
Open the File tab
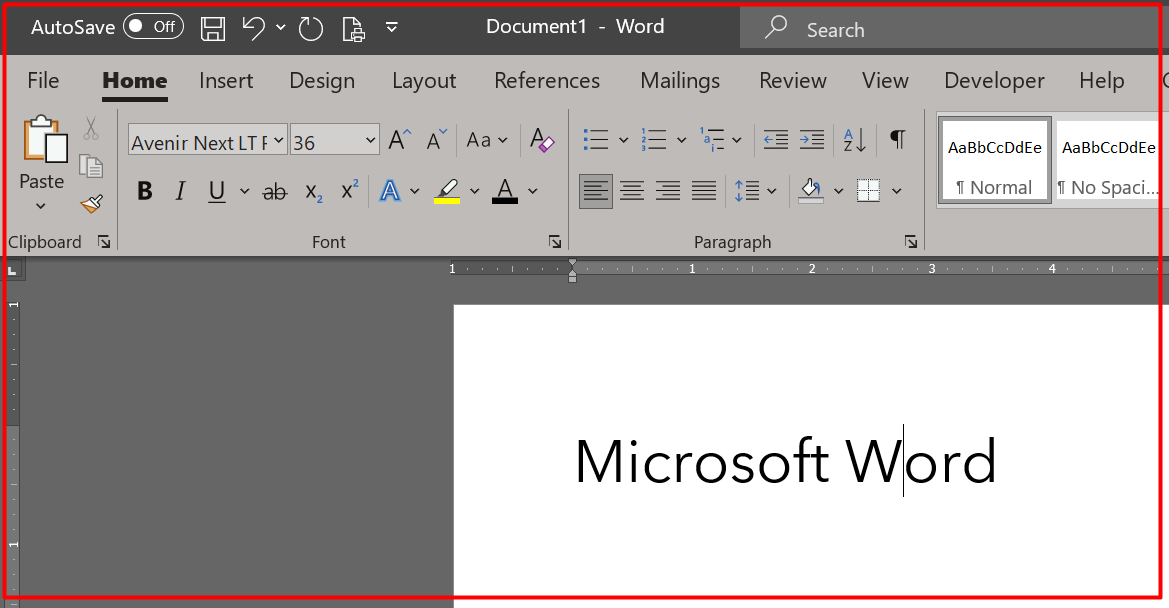[x=43, y=80]
